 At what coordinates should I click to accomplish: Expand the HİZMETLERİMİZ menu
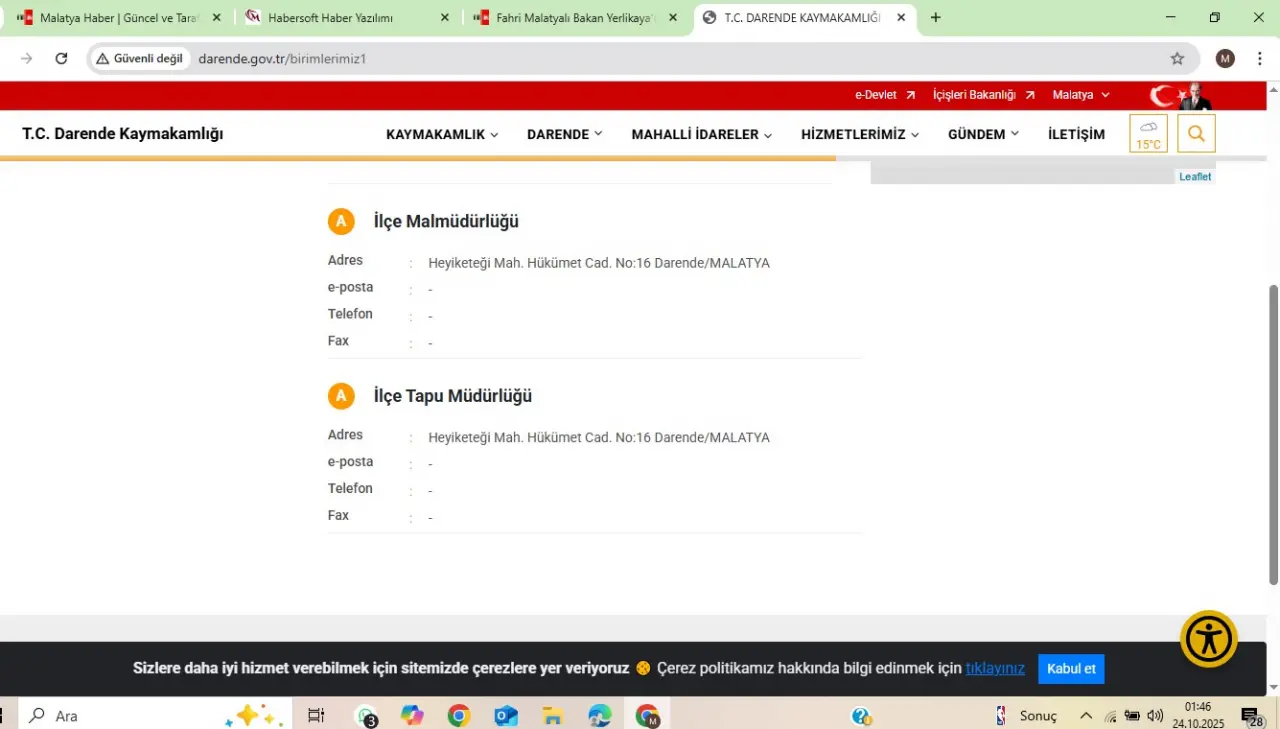859,135
